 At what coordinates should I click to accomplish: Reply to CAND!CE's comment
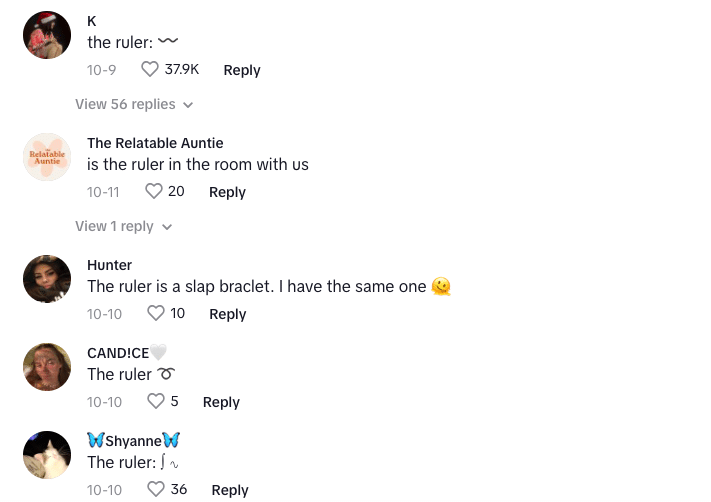click(x=221, y=402)
